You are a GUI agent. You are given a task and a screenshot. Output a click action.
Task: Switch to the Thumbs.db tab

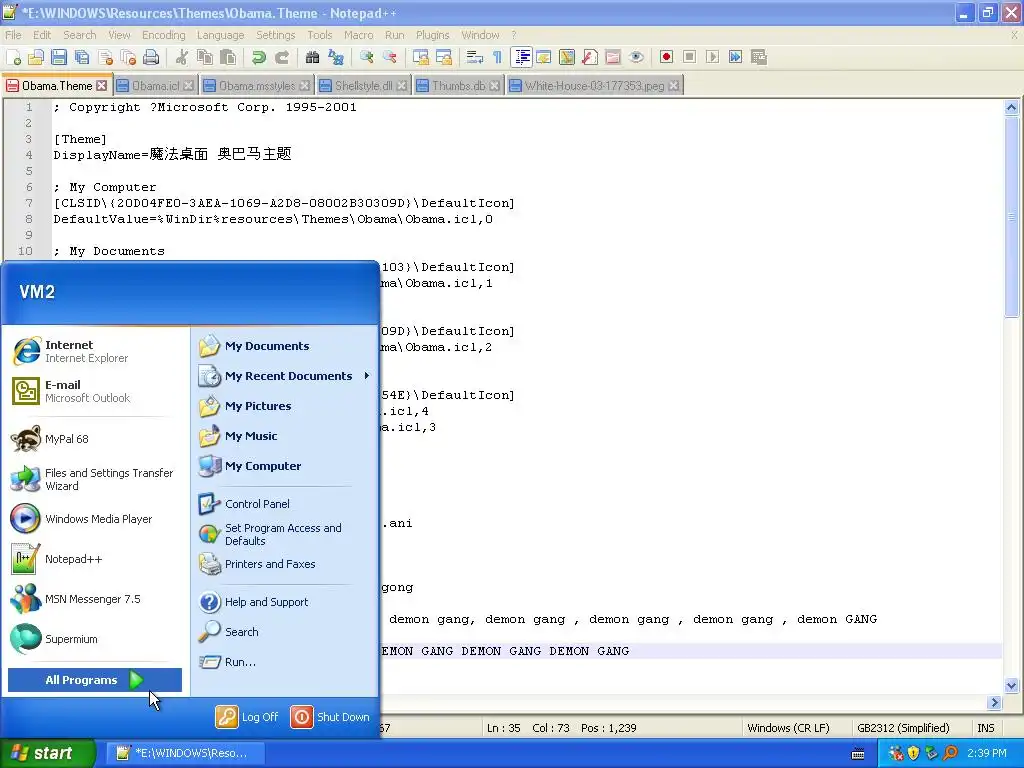pyautogui.click(x=458, y=86)
